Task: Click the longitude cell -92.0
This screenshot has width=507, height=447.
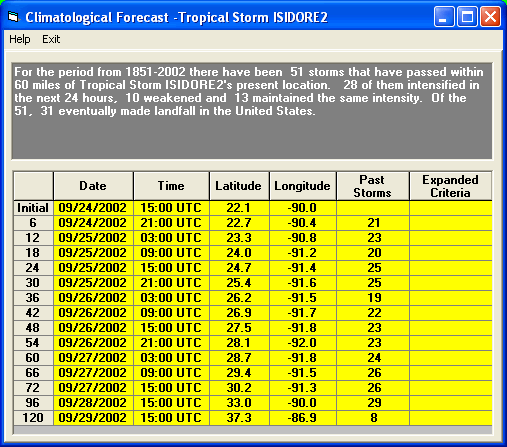Action: point(303,343)
